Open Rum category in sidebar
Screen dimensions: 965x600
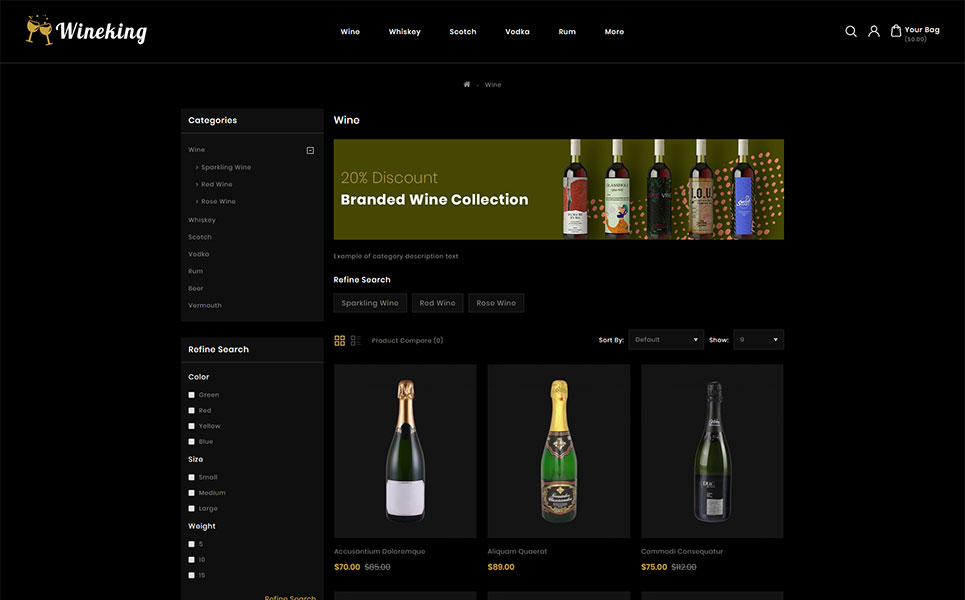coord(196,271)
